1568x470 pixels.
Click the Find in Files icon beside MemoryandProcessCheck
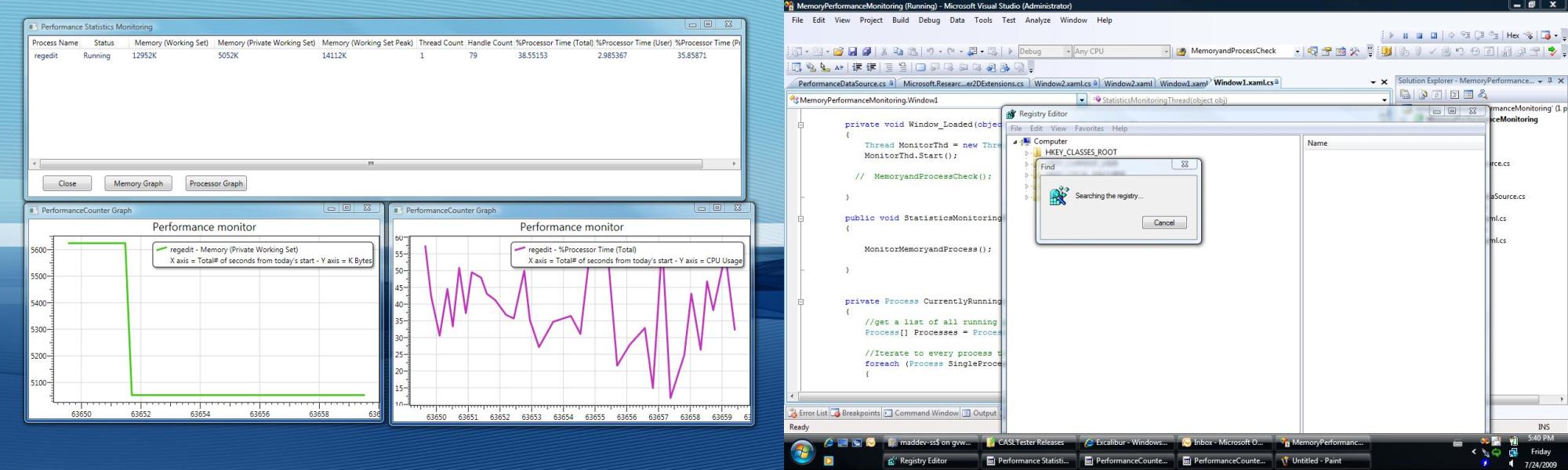(x=1181, y=52)
